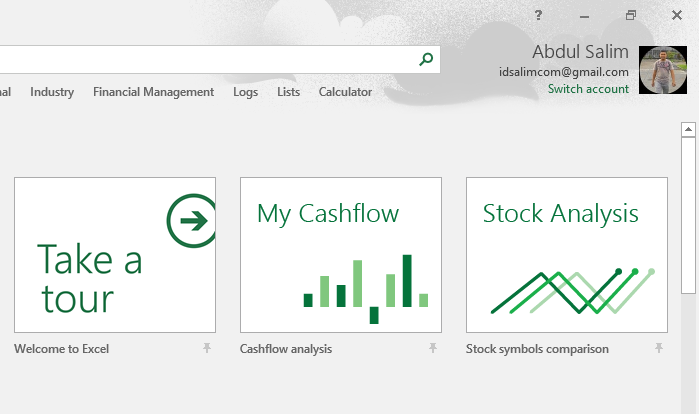The height and width of the screenshot is (414, 699).
Task: Pin the Stock symbols comparison template
Action: (659, 348)
